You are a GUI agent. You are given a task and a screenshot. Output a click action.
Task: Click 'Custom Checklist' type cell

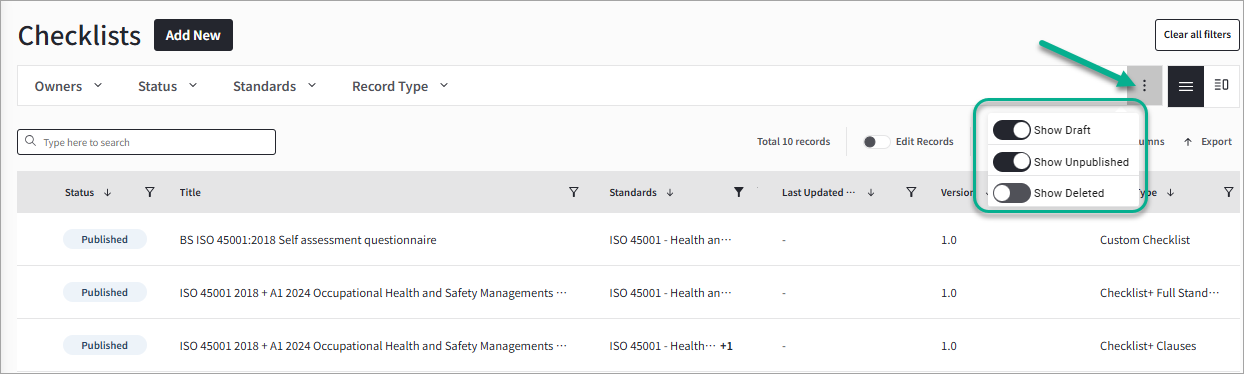tap(1145, 240)
